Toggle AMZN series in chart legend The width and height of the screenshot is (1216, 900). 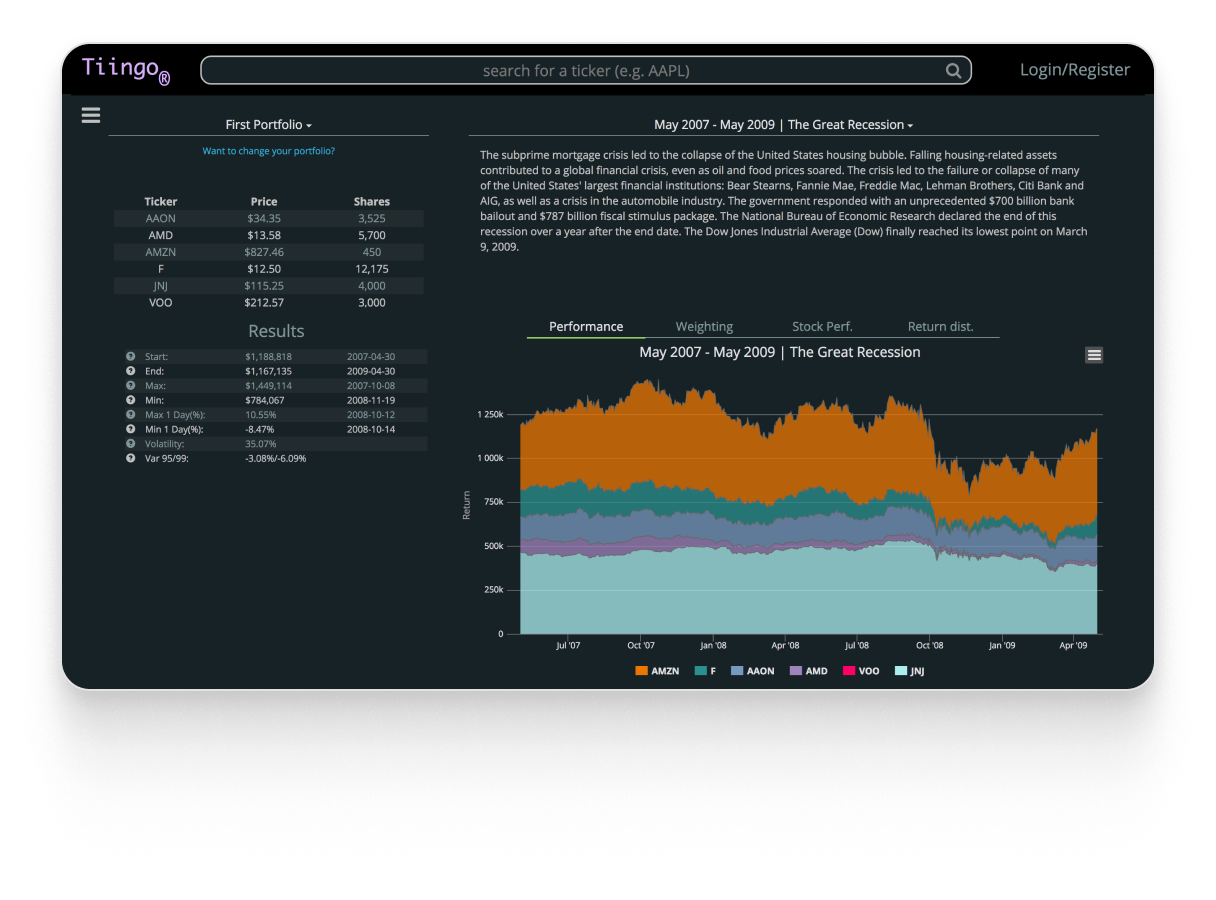point(657,671)
